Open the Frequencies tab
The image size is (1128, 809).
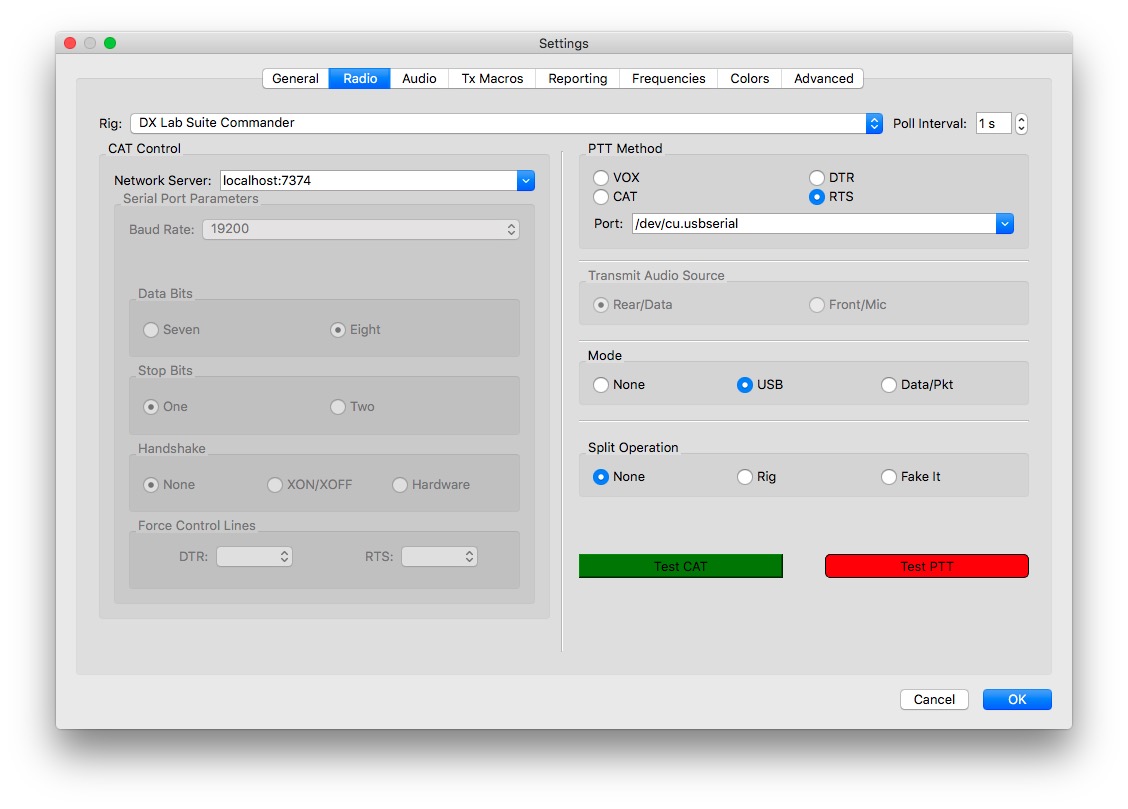pos(668,79)
